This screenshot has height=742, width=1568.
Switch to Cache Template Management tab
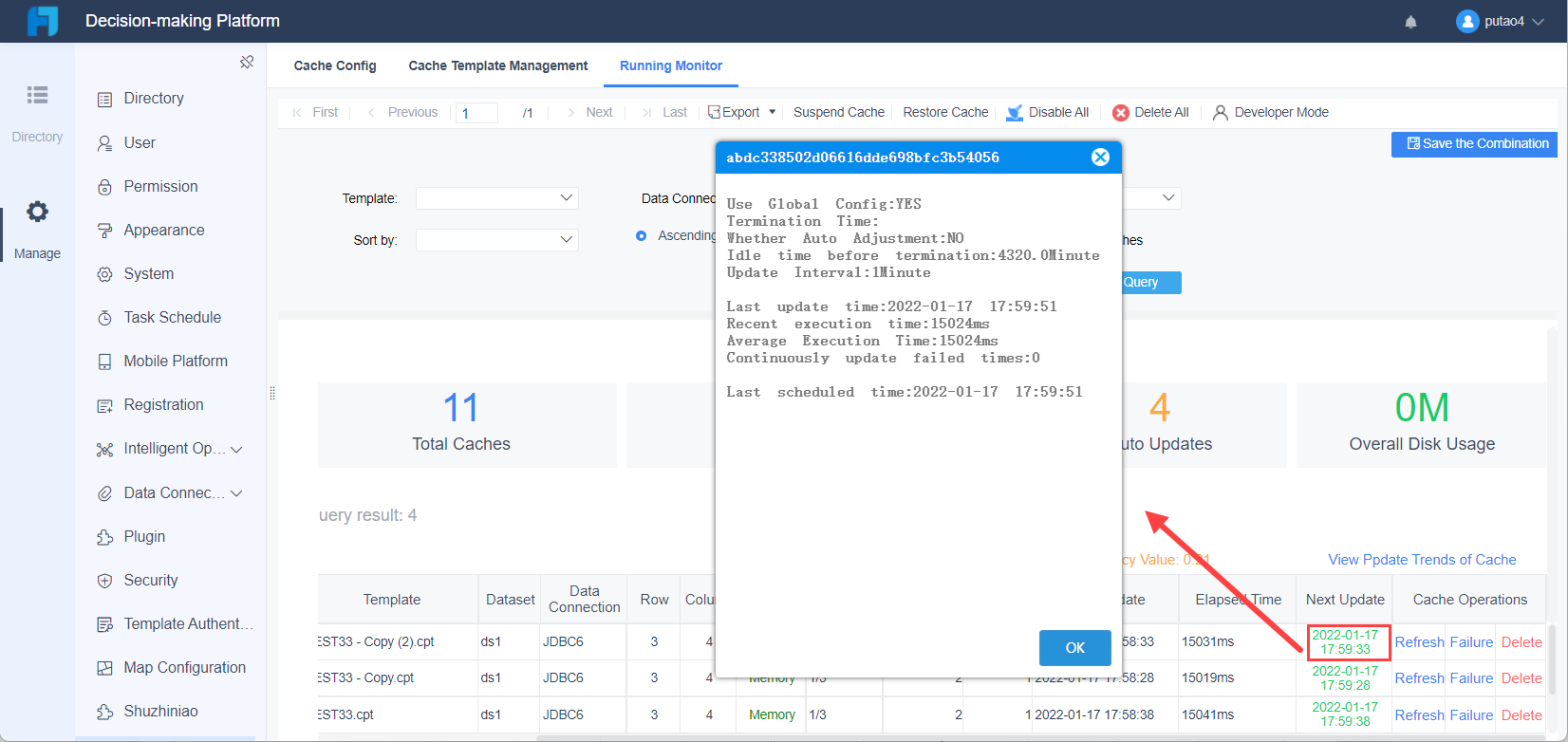pos(498,65)
